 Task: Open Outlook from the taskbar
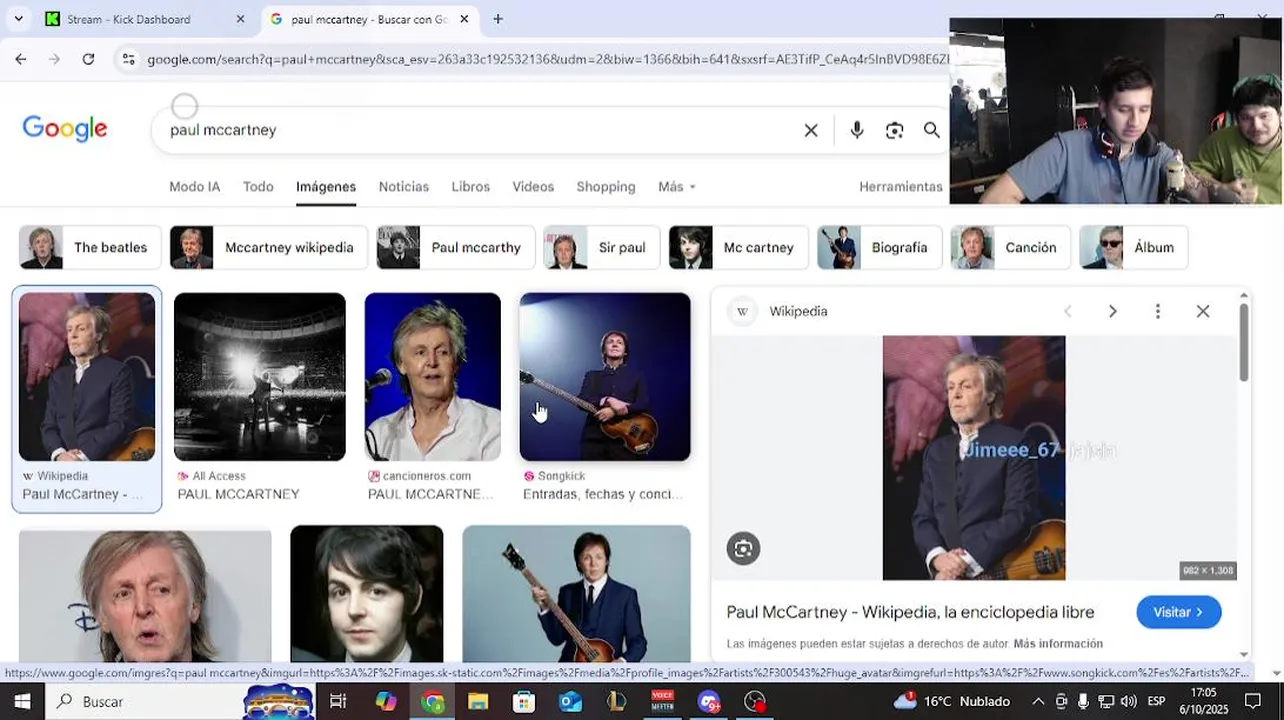pyautogui.click(x=570, y=701)
